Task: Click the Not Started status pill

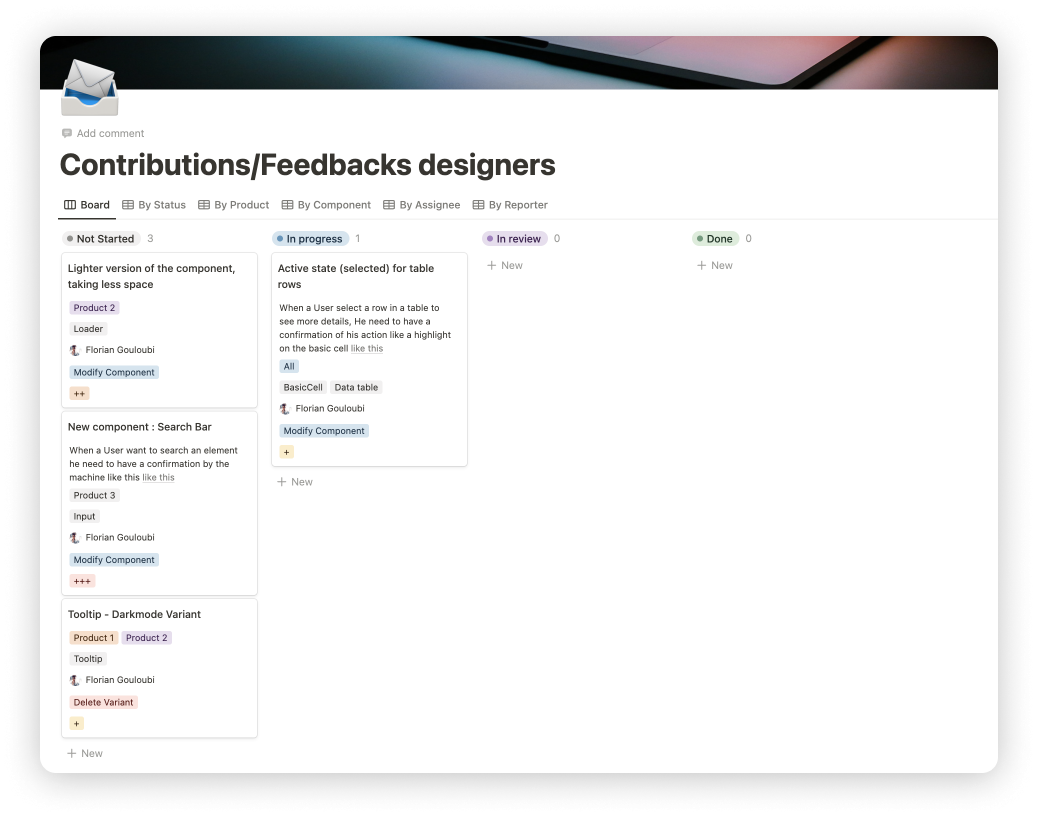Action: tap(100, 238)
